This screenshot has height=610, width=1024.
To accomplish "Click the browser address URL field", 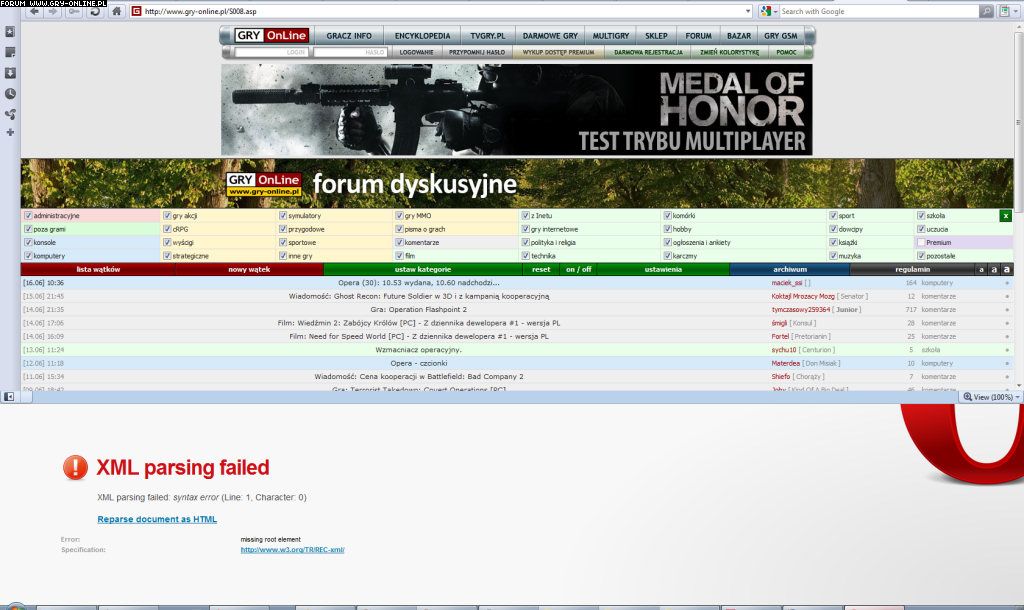I will click(x=441, y=11).
